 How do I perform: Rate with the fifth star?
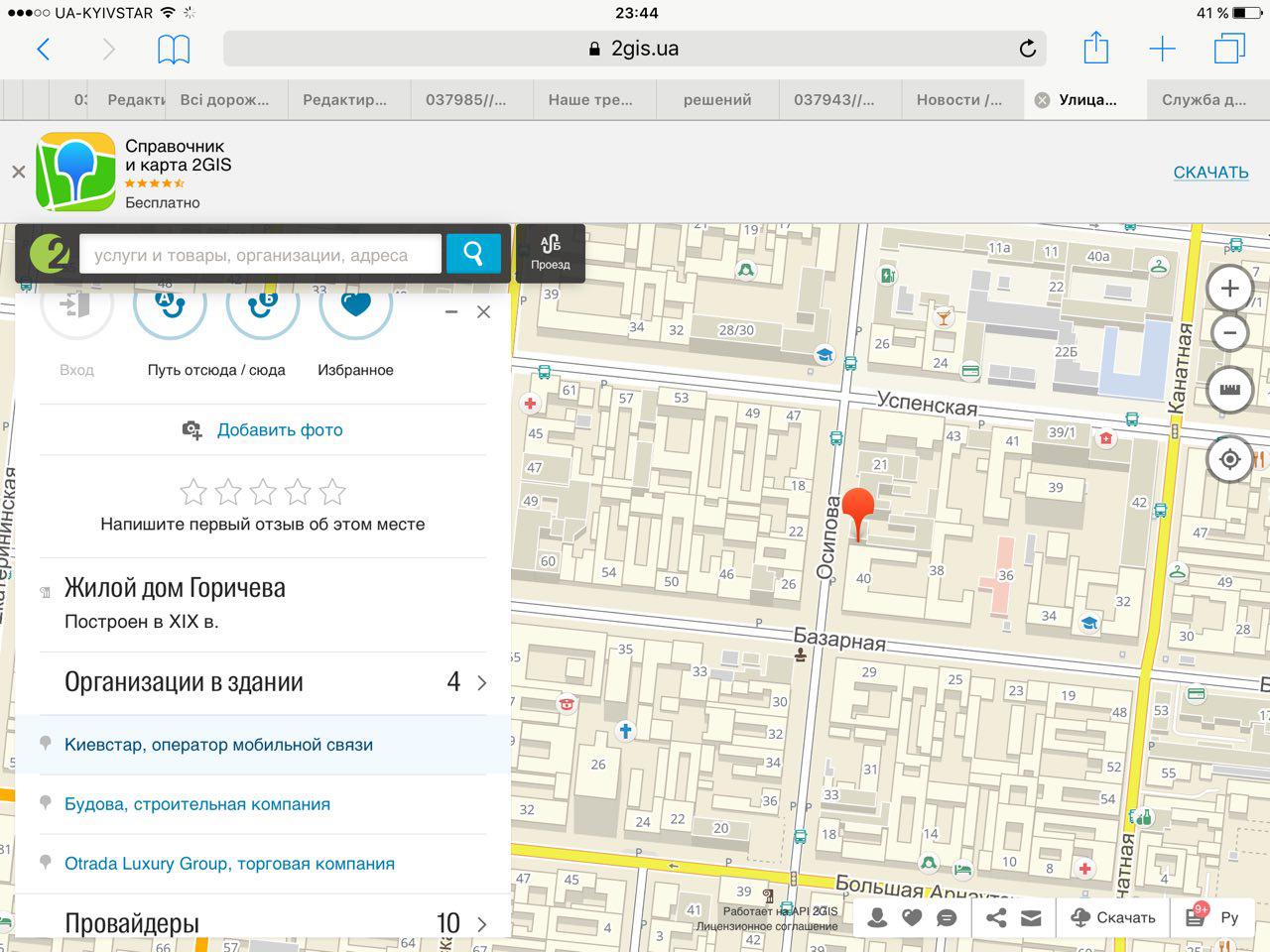[332, 491]
